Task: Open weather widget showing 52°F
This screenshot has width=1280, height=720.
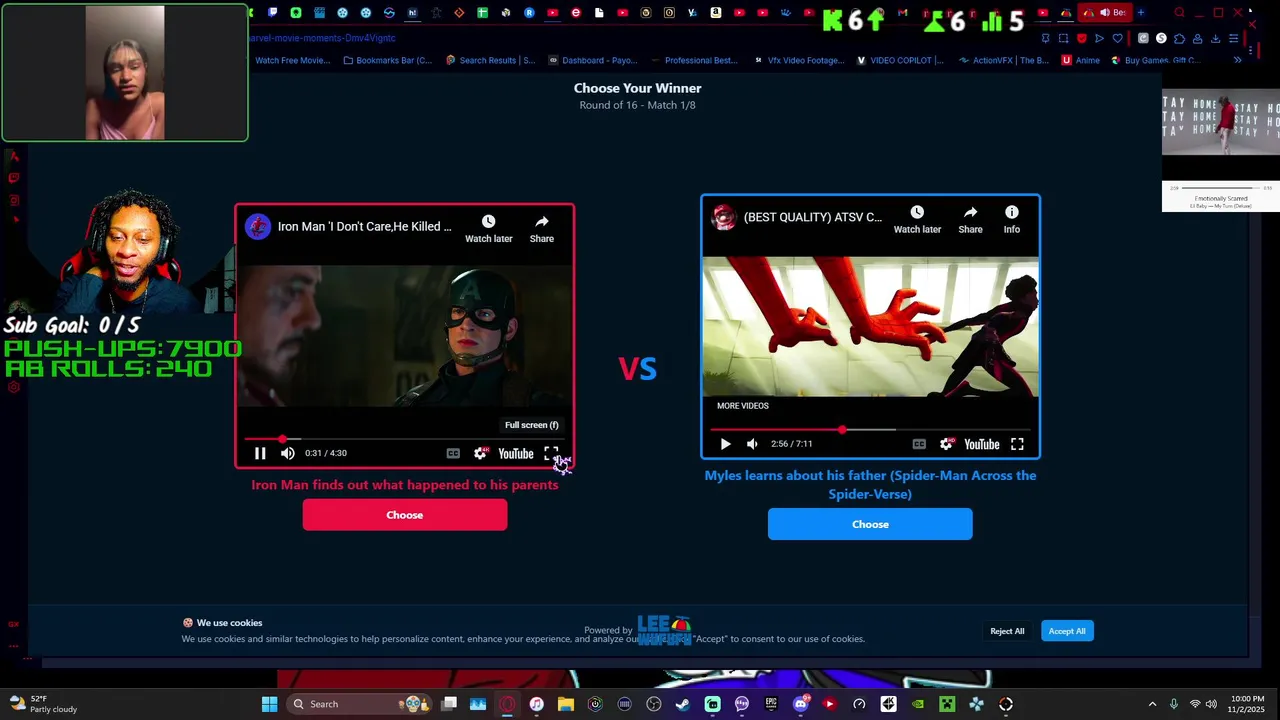Action: (42, 704)
